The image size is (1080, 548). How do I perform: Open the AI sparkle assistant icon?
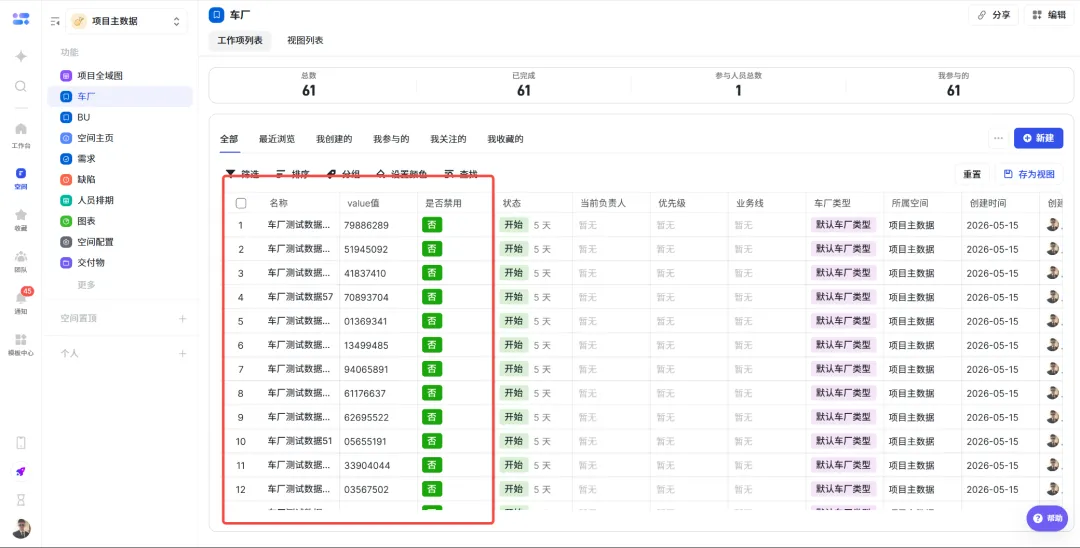point(21,56)
